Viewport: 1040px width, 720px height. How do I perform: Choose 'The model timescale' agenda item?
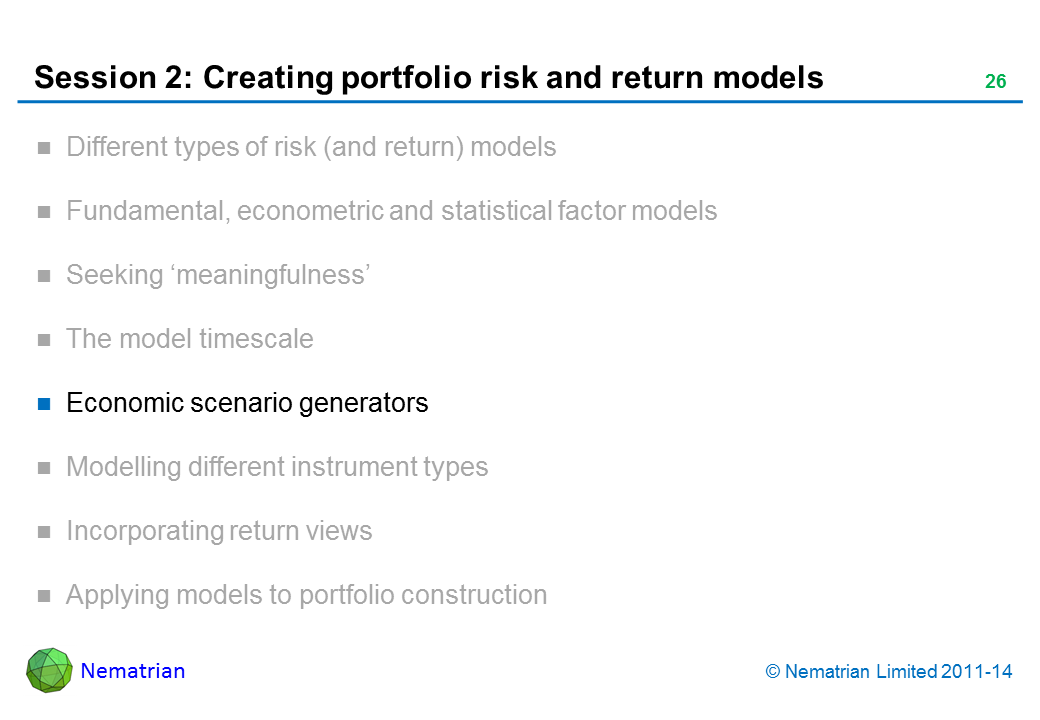point(189,339)
